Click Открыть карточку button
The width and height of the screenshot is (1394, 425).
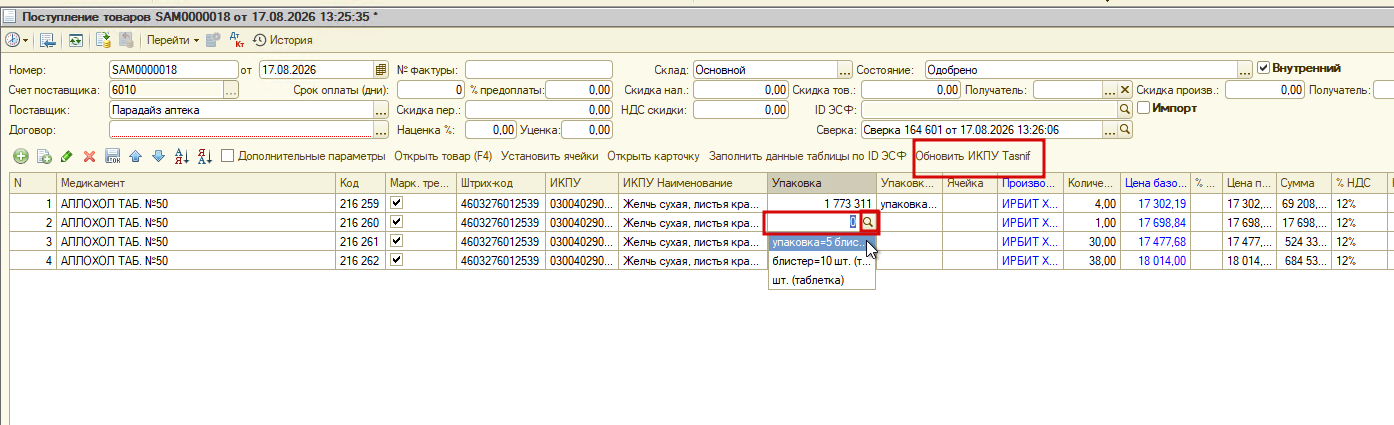tap(653, 157)
